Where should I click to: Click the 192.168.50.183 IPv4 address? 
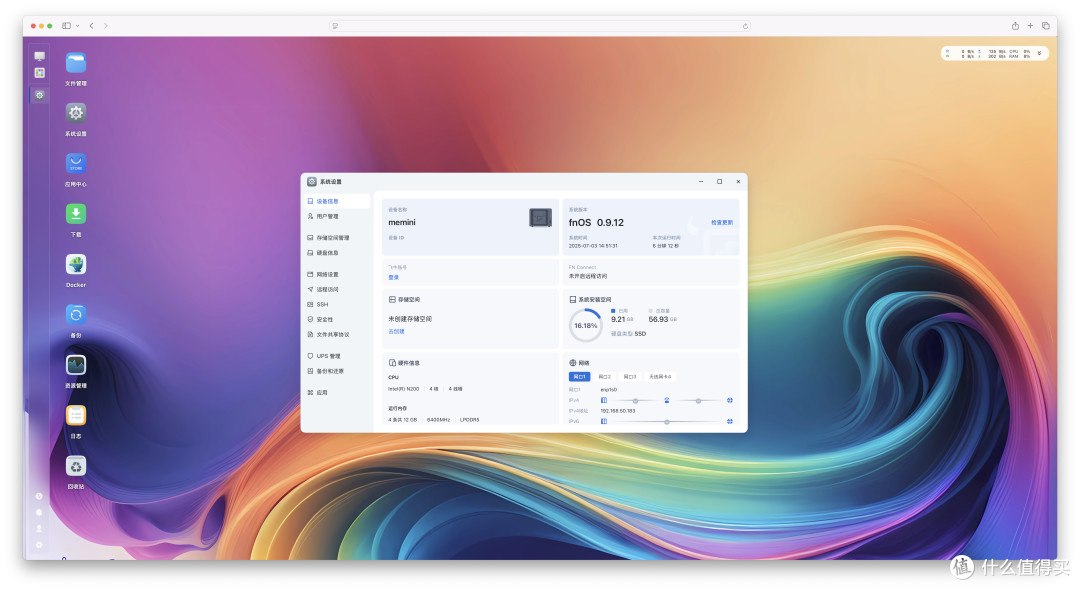[617, 411]
